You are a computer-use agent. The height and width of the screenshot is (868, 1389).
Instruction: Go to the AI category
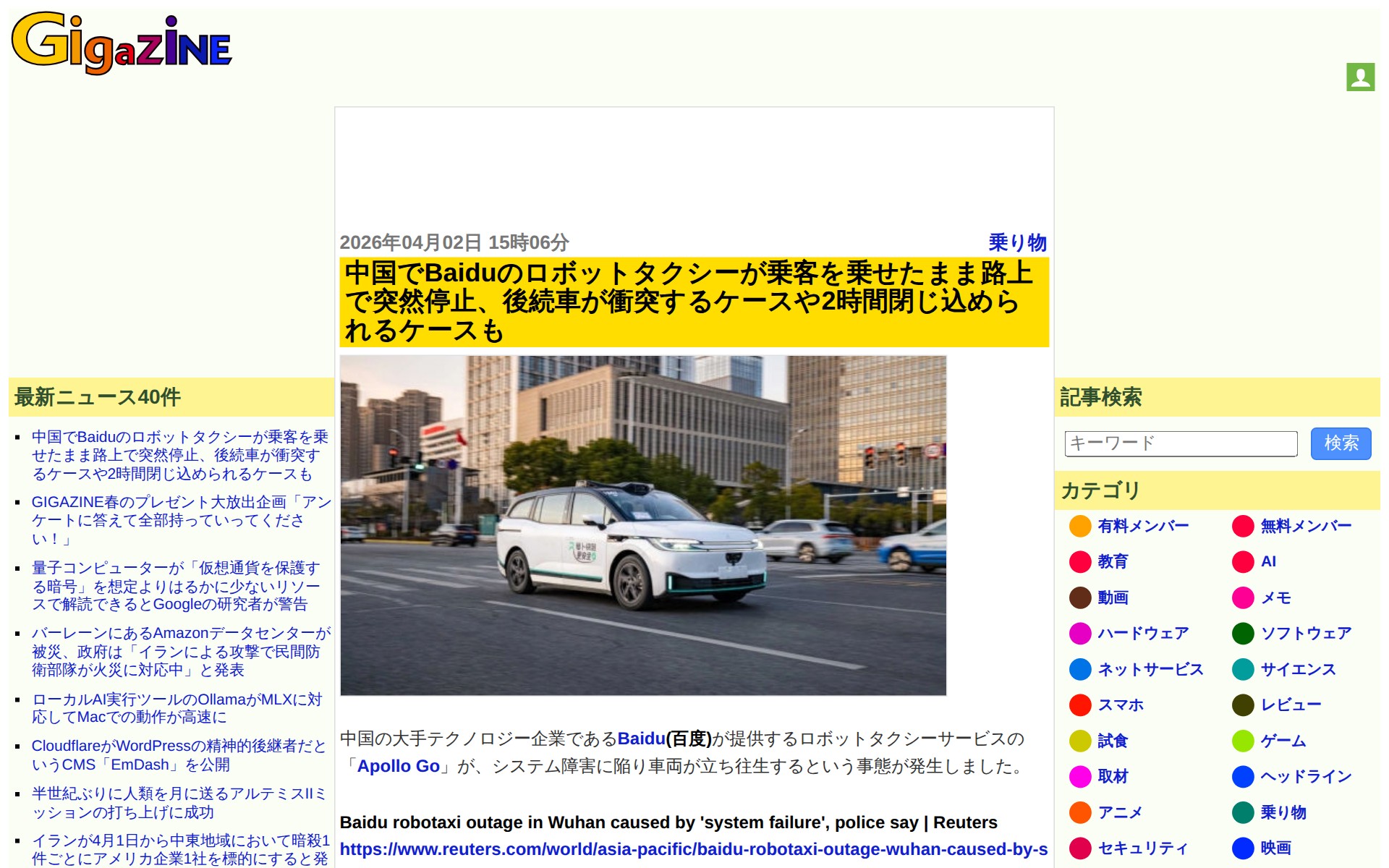(1268, 561)
